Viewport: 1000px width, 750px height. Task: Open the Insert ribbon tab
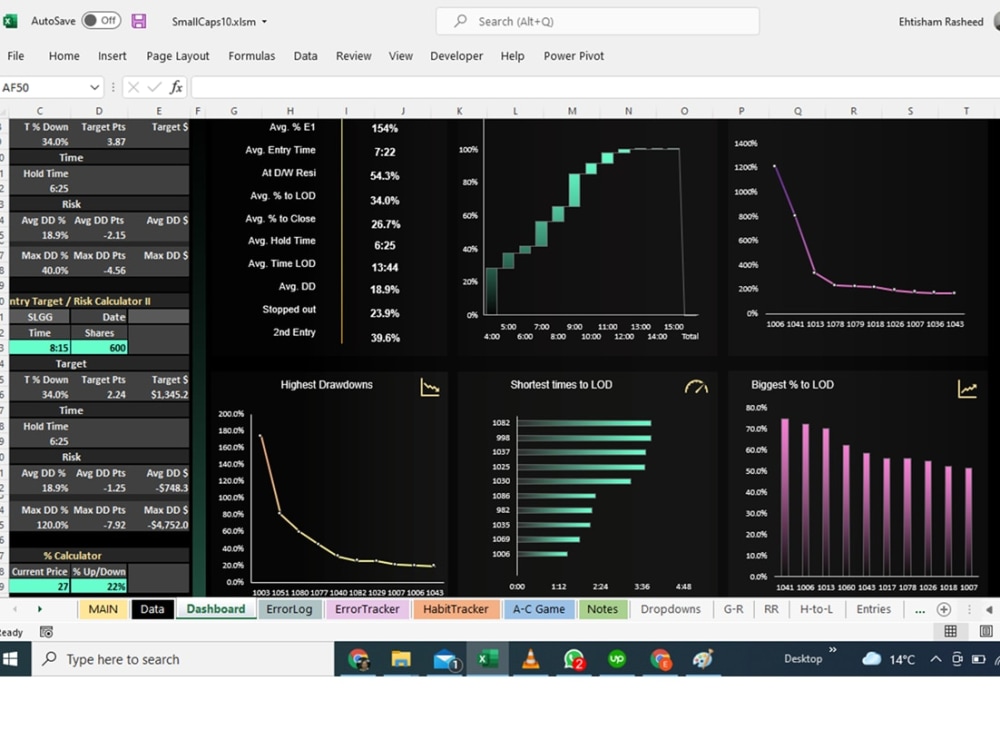pyautogui.click(x=112, y=56)
